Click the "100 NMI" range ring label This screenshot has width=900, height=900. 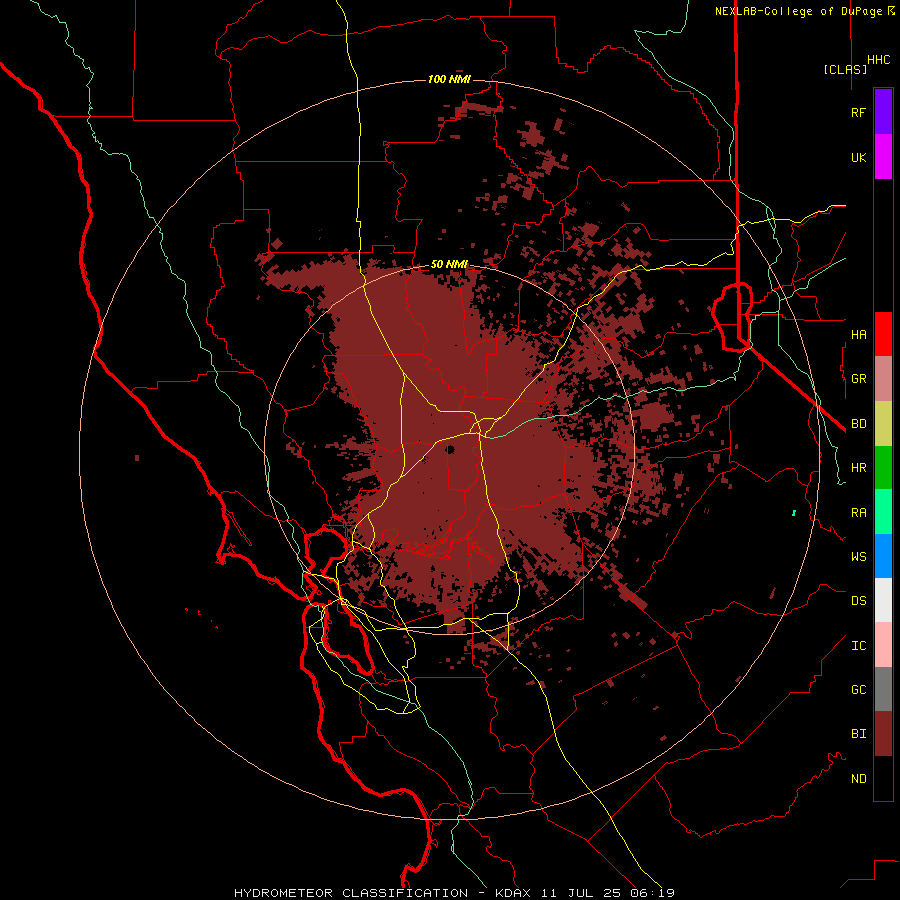coord(449,79)
